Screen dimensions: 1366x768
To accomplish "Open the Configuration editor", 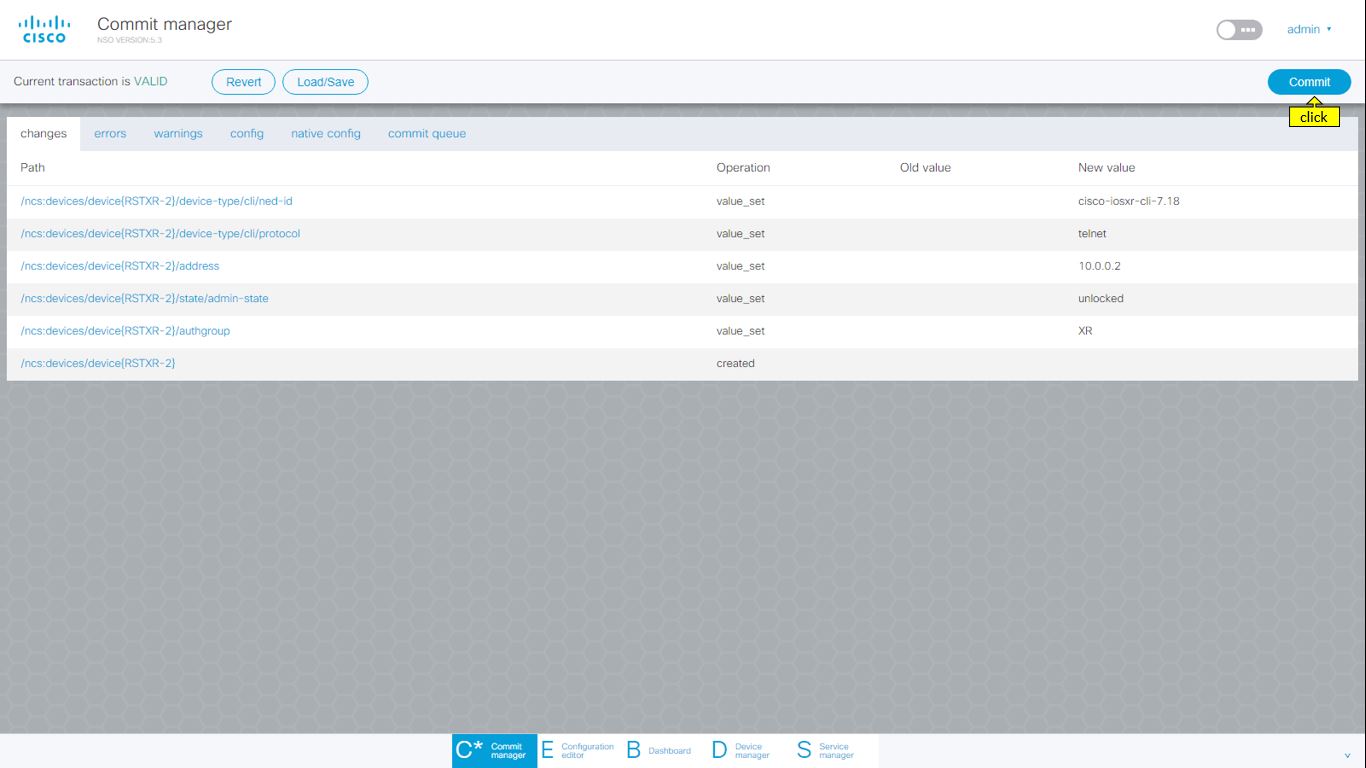I will click(x=579, y=750).
